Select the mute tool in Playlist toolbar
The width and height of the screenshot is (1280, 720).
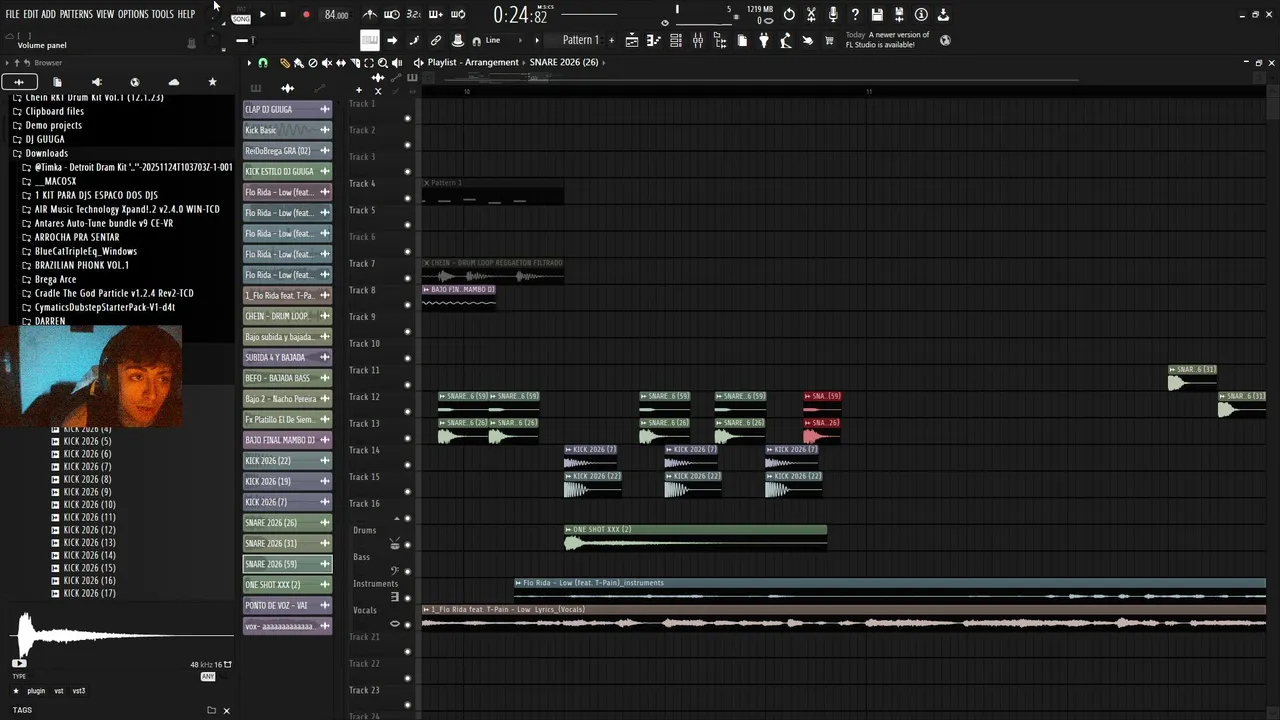326,63
